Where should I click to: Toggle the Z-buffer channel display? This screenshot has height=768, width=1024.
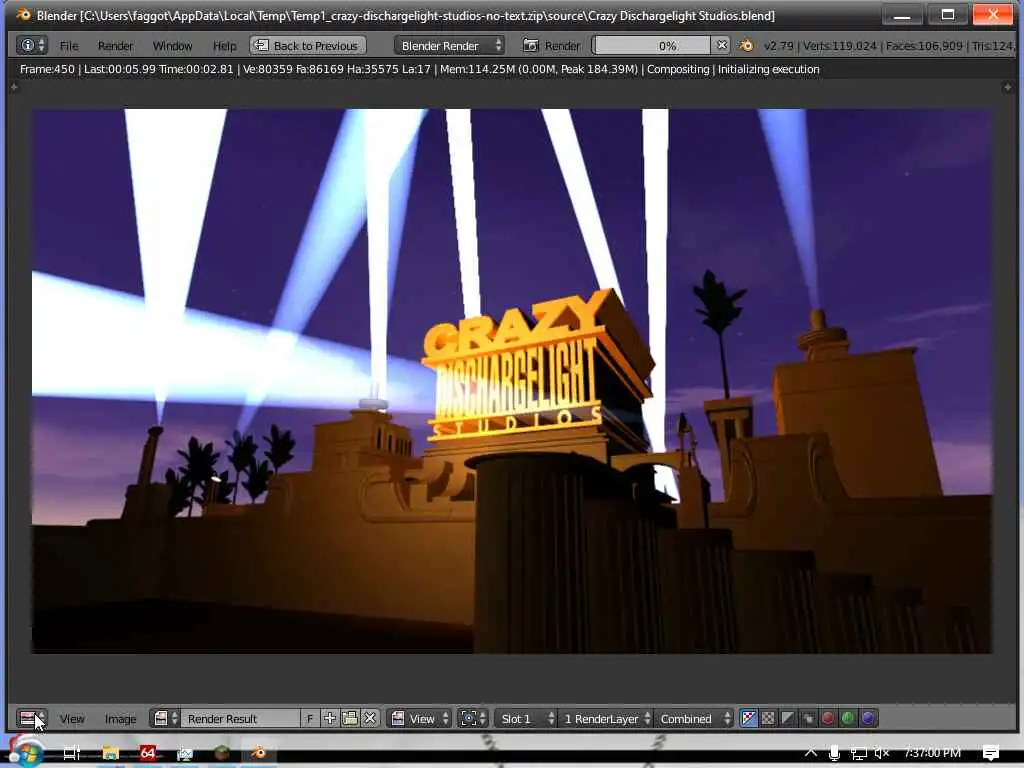(808, 718)
